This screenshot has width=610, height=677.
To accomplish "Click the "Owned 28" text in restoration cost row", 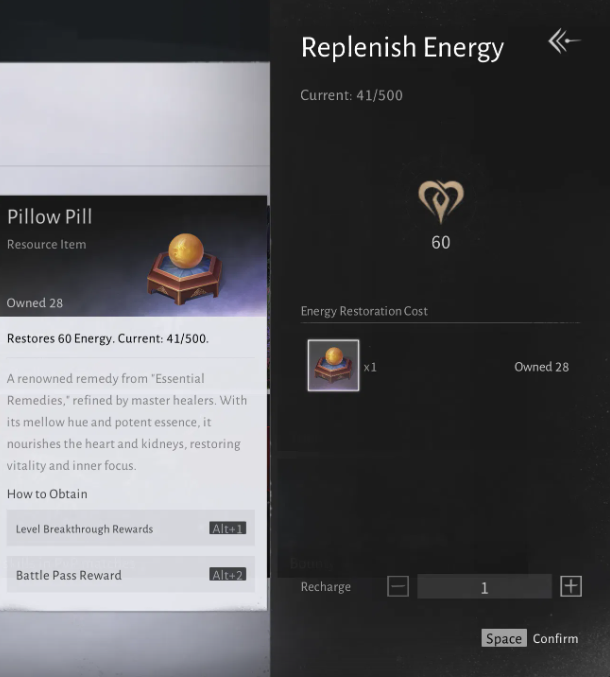I will pos(541,367).
